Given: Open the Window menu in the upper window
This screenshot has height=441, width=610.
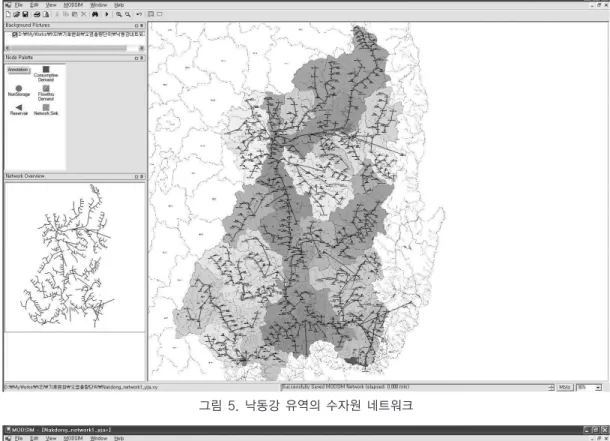Looking at the screenshot, I should click(98, 5).
